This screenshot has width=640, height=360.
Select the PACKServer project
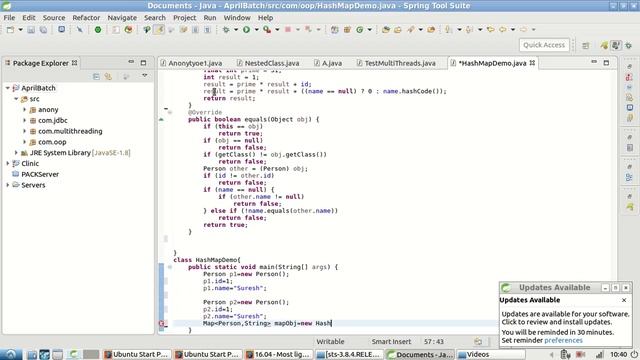(40, 174)
